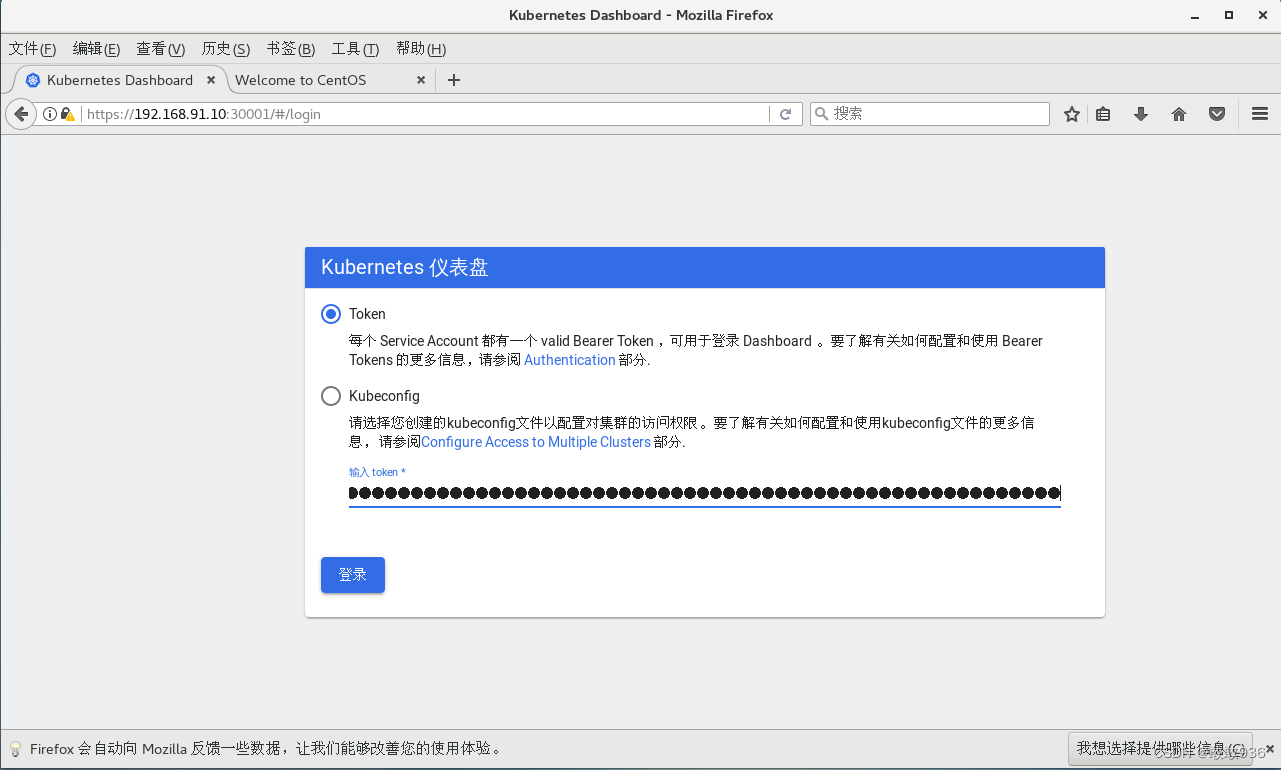Image resolution: width=1281 pixels, height=770 pixels.
Task: Dismiss the Firefox data notification bar
Action: [1270, 748]
